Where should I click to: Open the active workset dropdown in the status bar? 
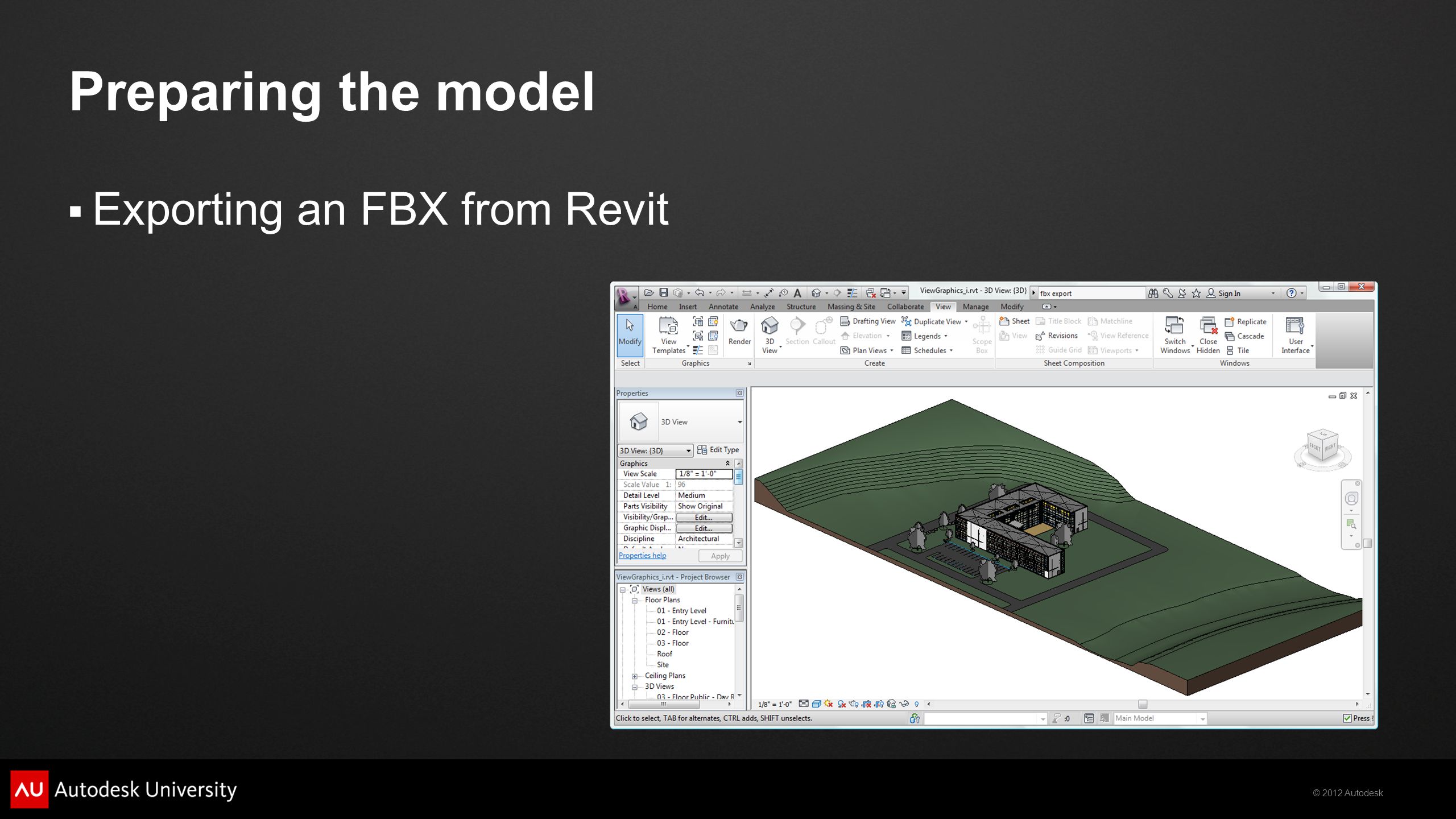tap(986, 719)
